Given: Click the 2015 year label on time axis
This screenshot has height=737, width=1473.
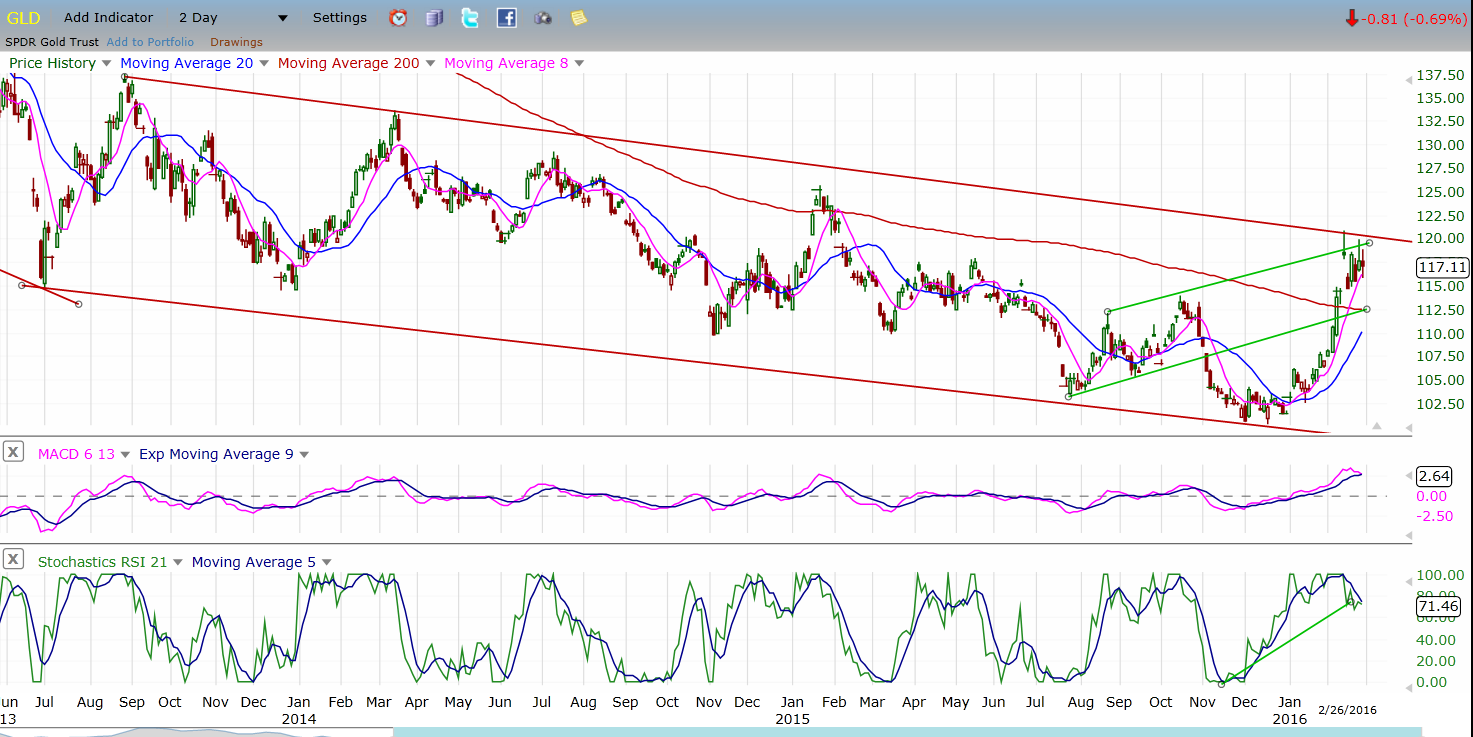Looking at the screenshot, I should click(x=792, y=718).
